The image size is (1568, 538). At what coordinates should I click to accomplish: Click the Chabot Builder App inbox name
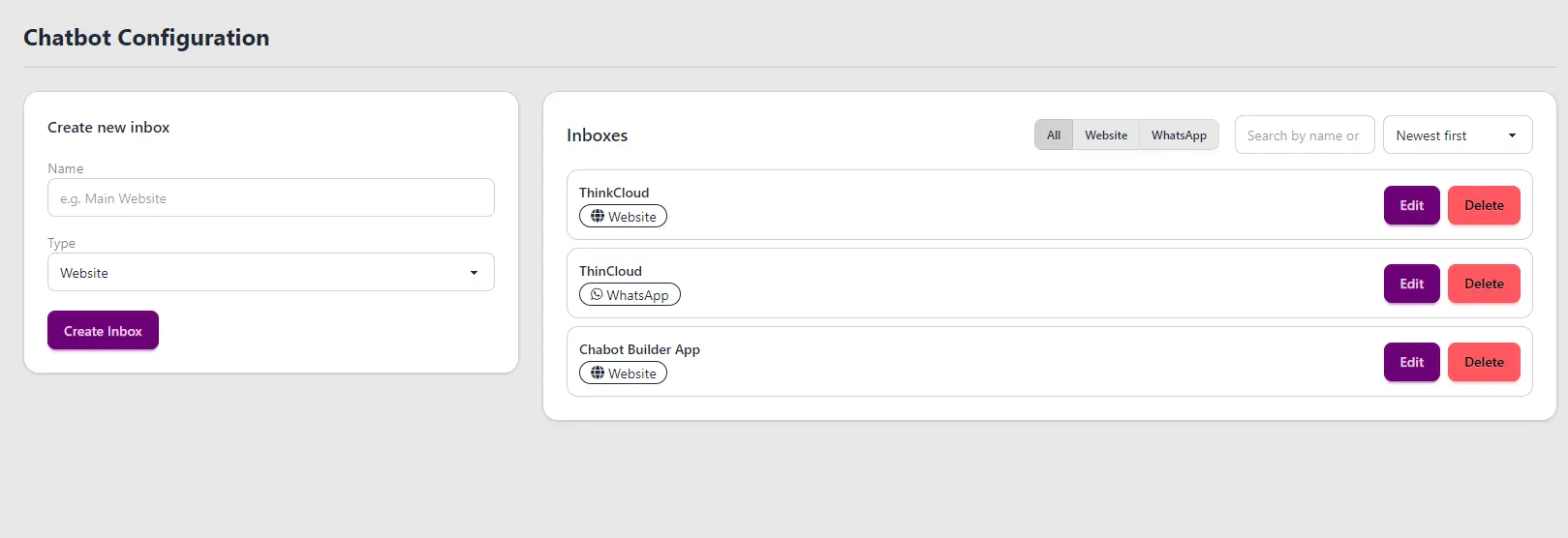(x=639, y=349)
